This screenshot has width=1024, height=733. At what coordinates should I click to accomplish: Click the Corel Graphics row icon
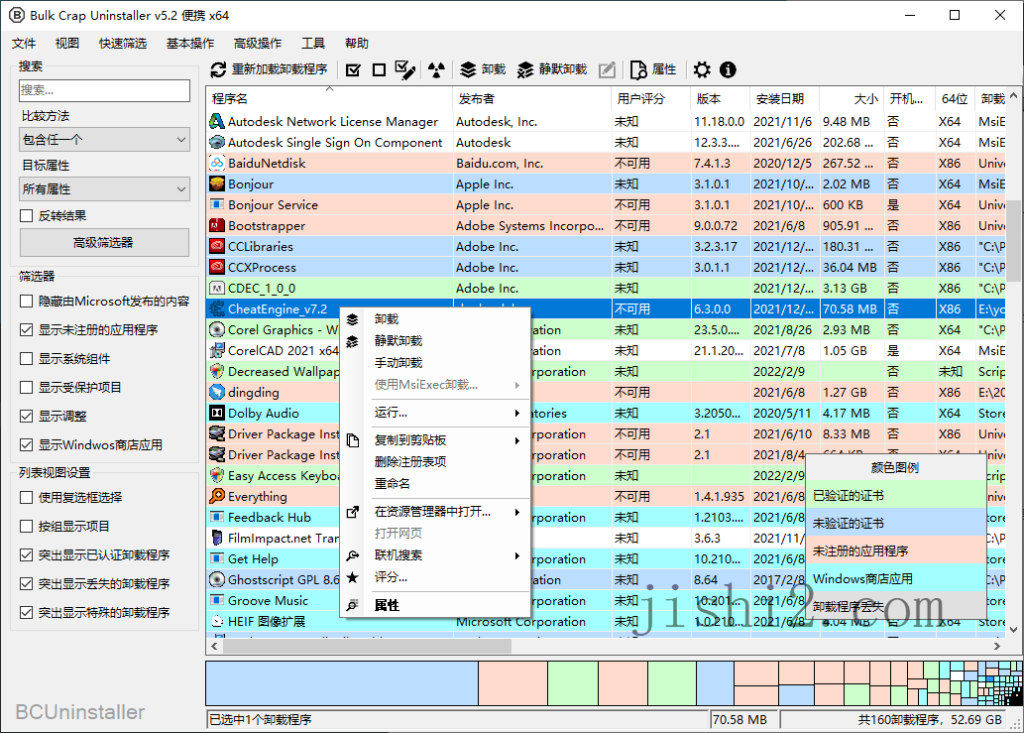click(216, 330)
